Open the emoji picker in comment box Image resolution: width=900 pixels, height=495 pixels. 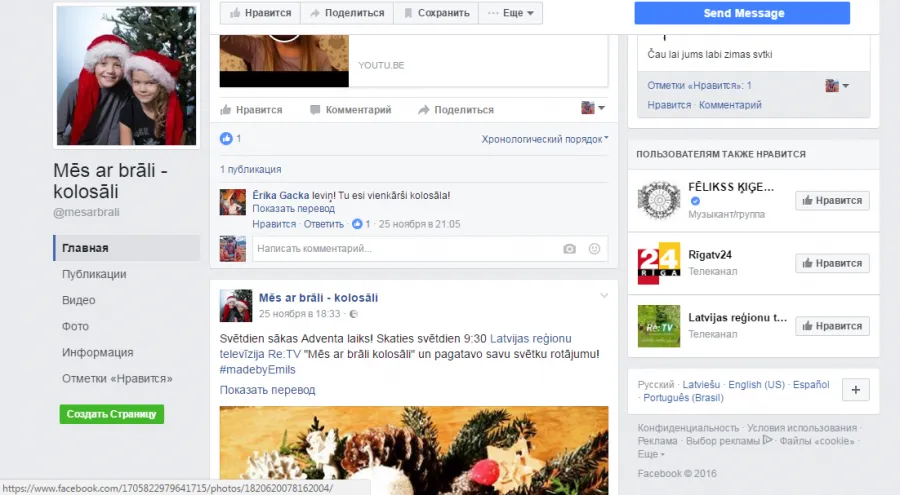click(595, 249)
